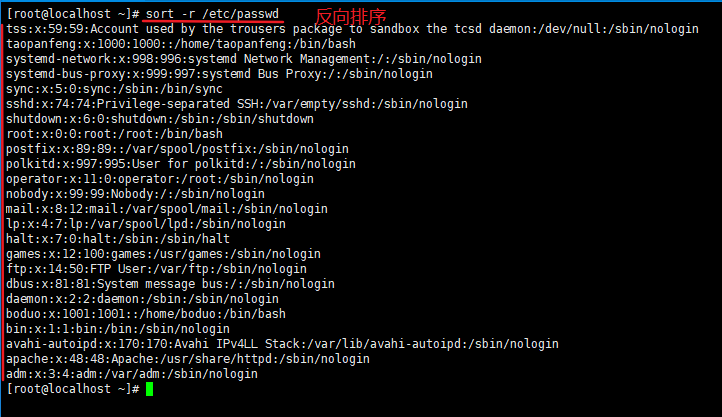722x417 pixels.
Task: Click the polkitd user entry line
Action: (181, 164)
